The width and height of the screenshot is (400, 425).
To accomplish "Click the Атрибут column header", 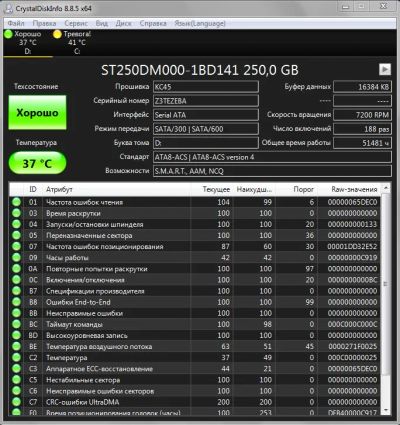I will tap(117, 189).
